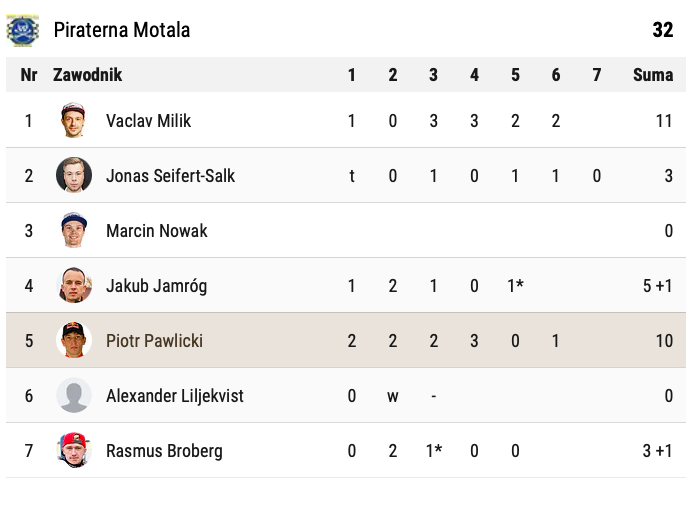
Task: Click the team total score 32
Action: (662, 30)
